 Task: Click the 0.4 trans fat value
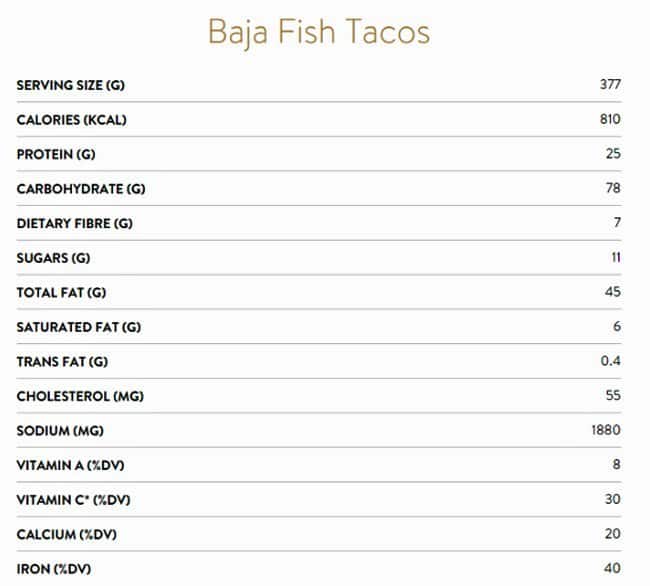611,361
